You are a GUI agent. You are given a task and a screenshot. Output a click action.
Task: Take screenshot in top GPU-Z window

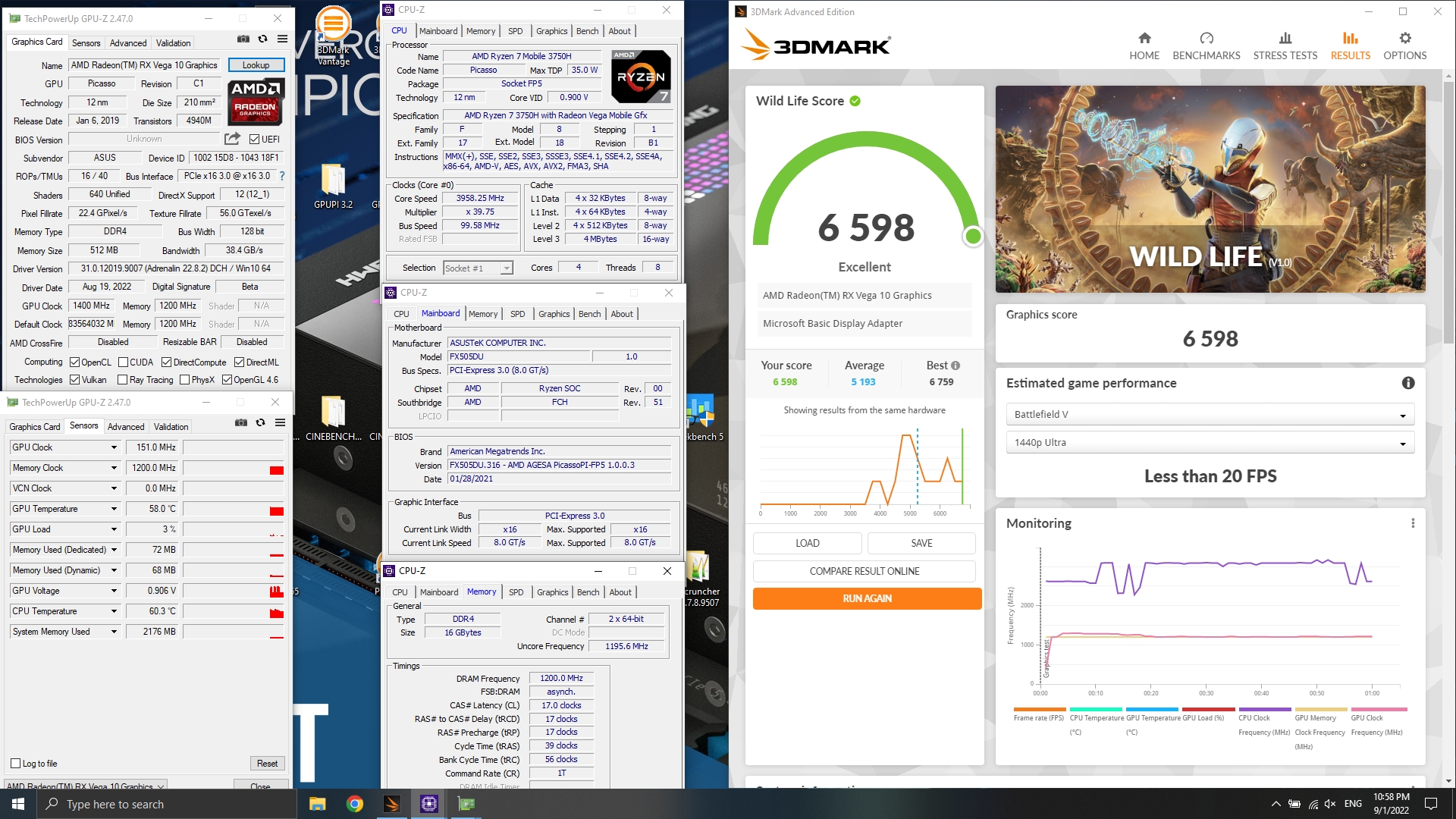coord(243,39)
